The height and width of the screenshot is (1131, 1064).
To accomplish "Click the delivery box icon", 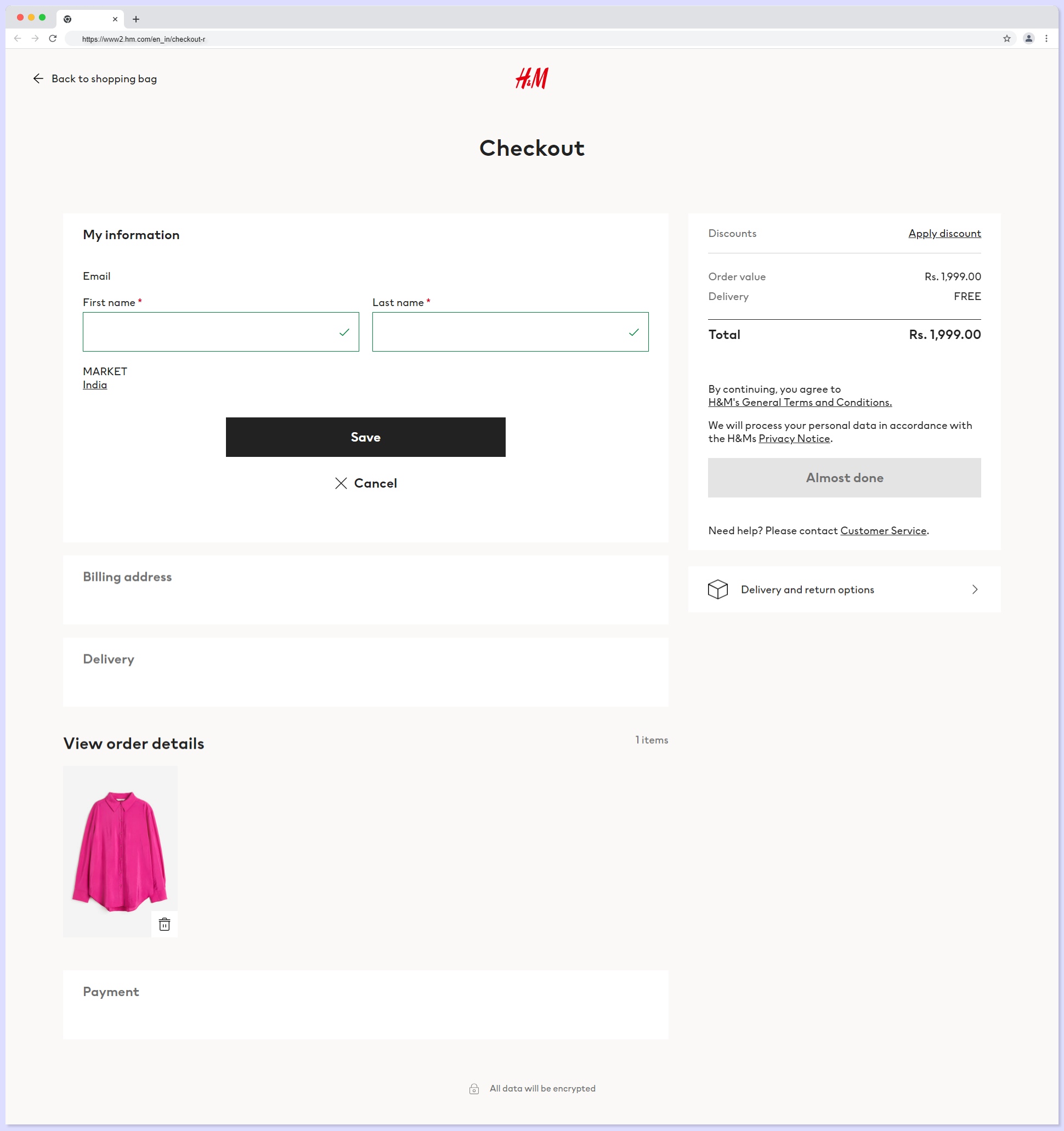I will [x=717, y=590].
